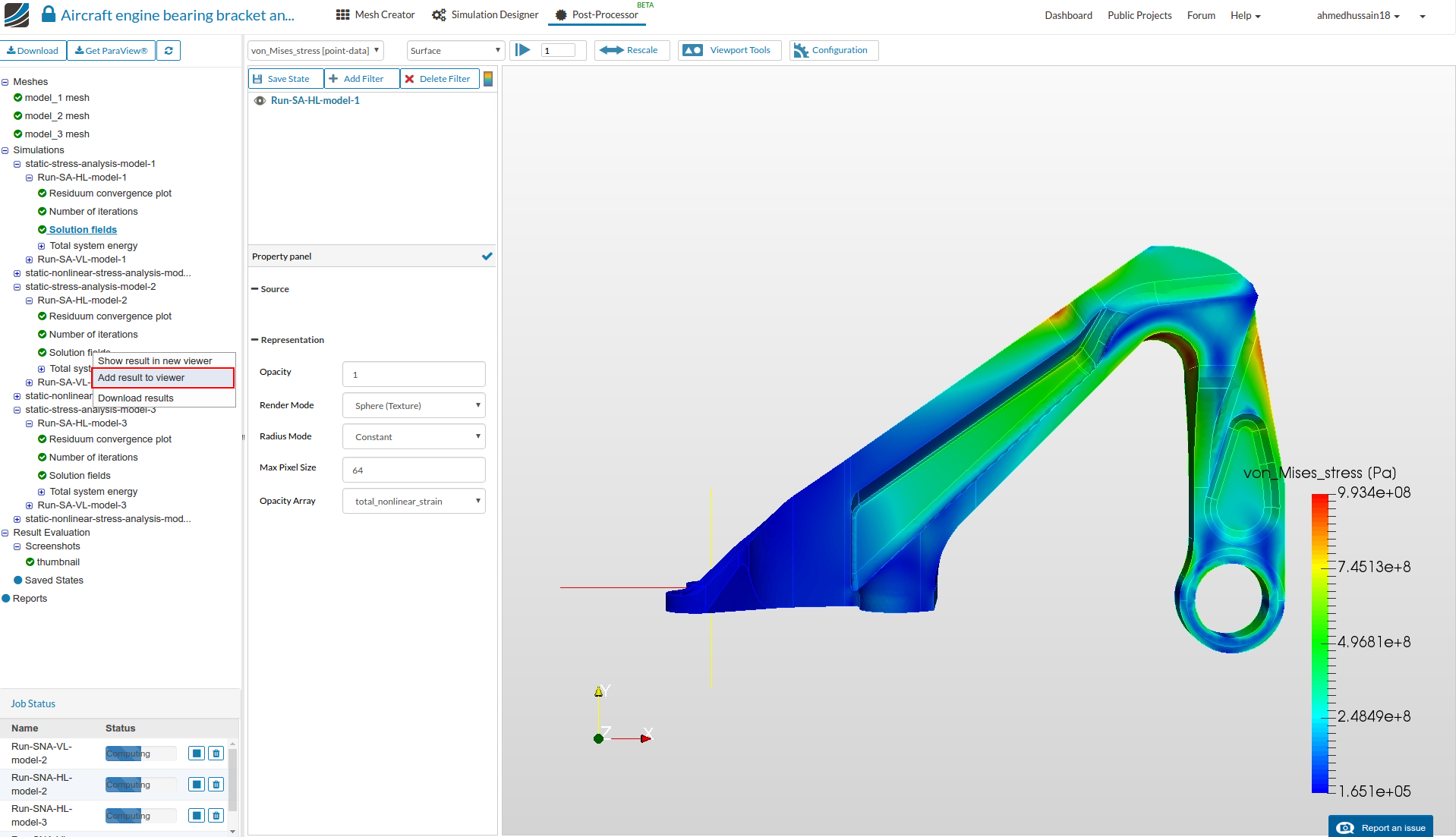
Task: Click the Report an issue camera button
Action: [x=1380, y=828]
